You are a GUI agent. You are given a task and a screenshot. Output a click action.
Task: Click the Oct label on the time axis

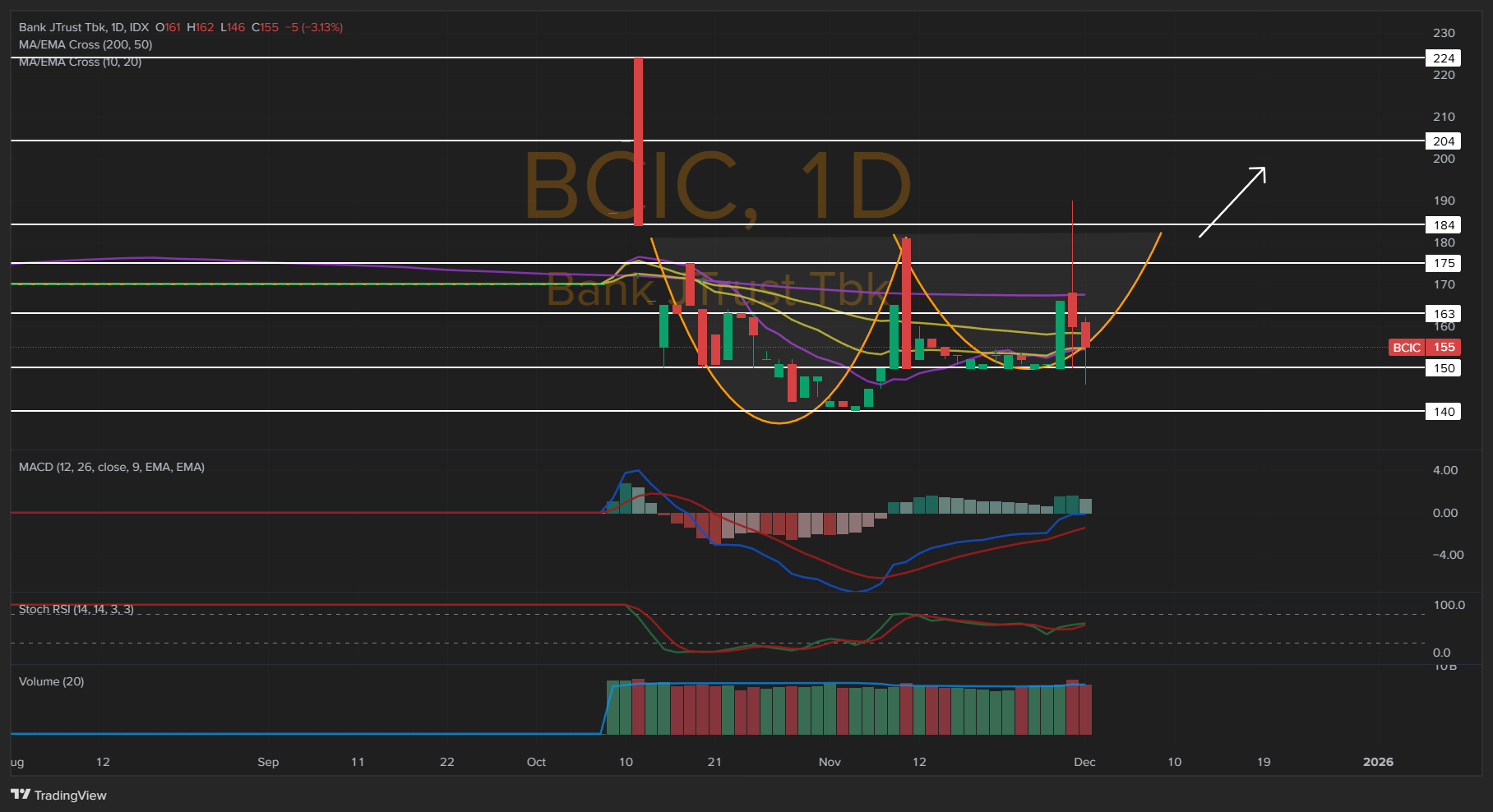click(x=536, y=762)
